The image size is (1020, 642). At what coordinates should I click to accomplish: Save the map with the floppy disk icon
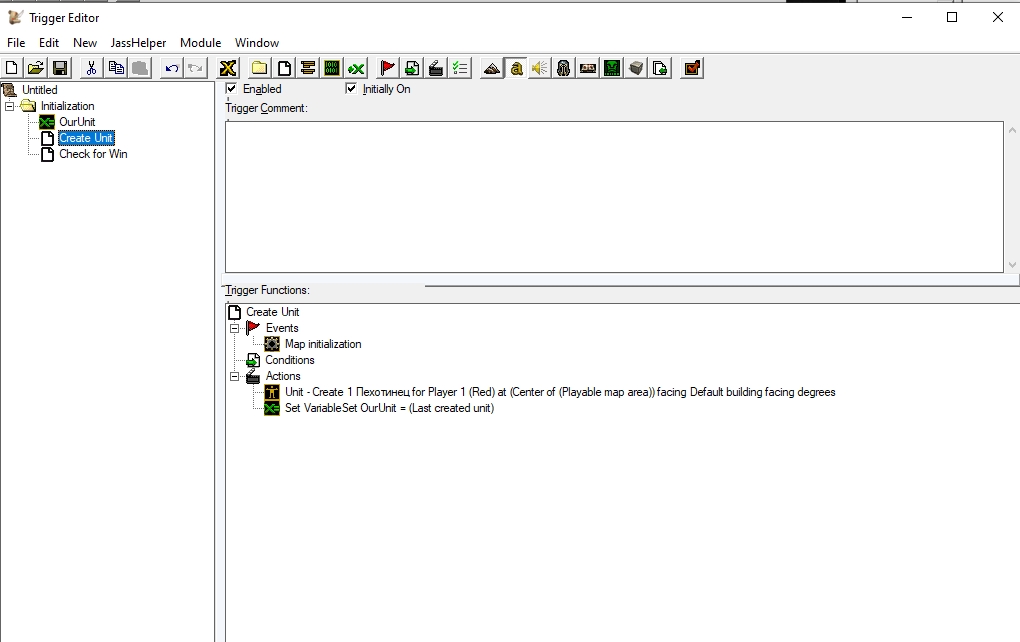pyautogui.click(x=60, y=68)
